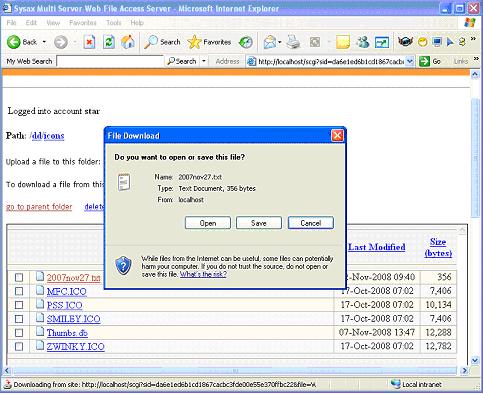Sort by the Last Modified column link
The height and width of the screenshot is (394, 483).
pos(377,247)
